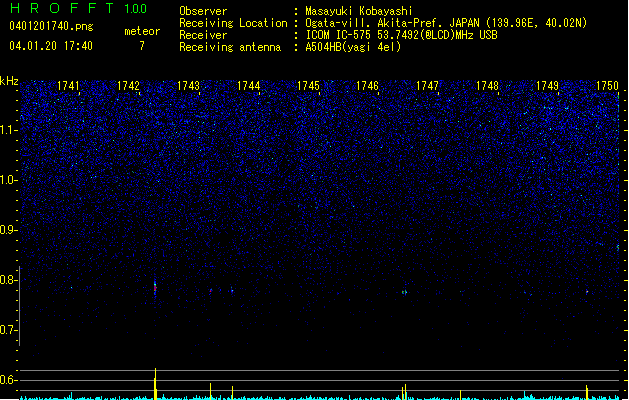Click the 1748 time marker
This screenshot has width=629, height=400.
click(487, 86)
